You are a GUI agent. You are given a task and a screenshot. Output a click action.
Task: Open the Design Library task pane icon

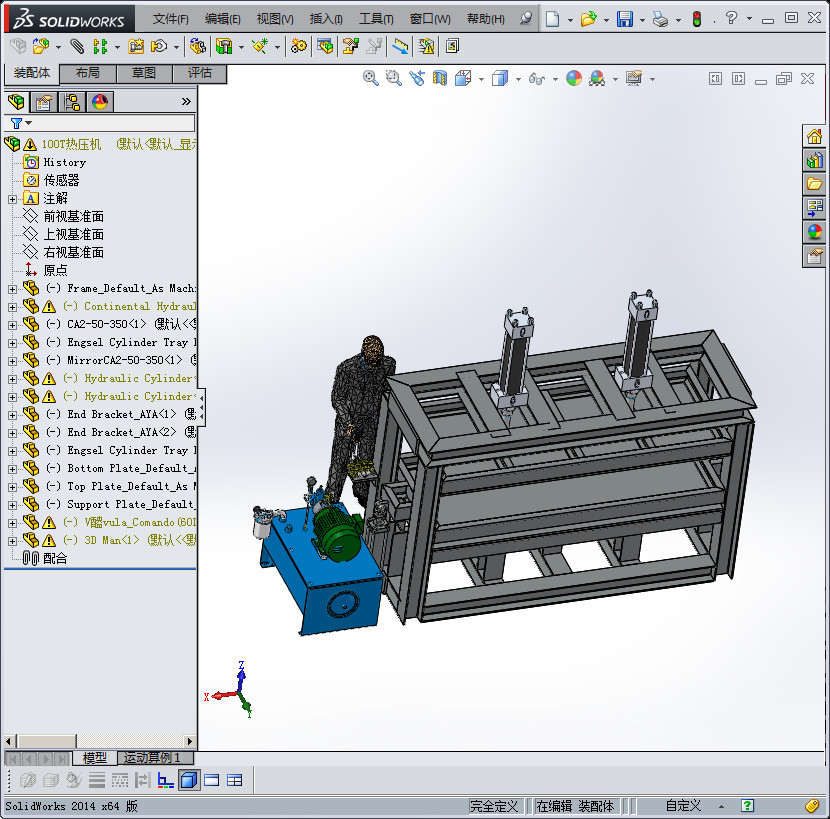(x=814, y=160)
